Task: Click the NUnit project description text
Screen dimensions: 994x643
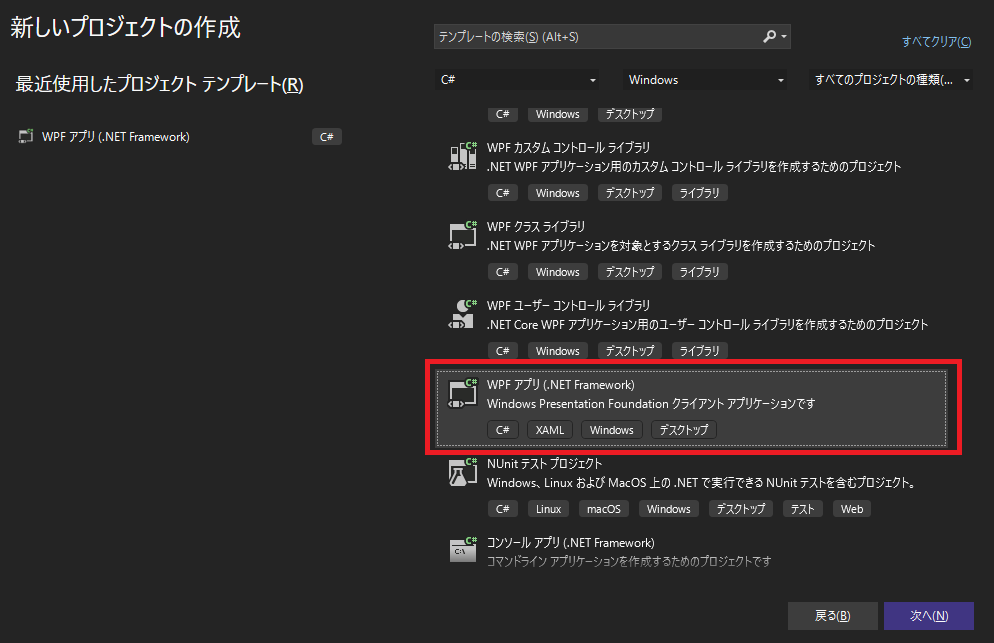Action: click(x=702, y=483)
